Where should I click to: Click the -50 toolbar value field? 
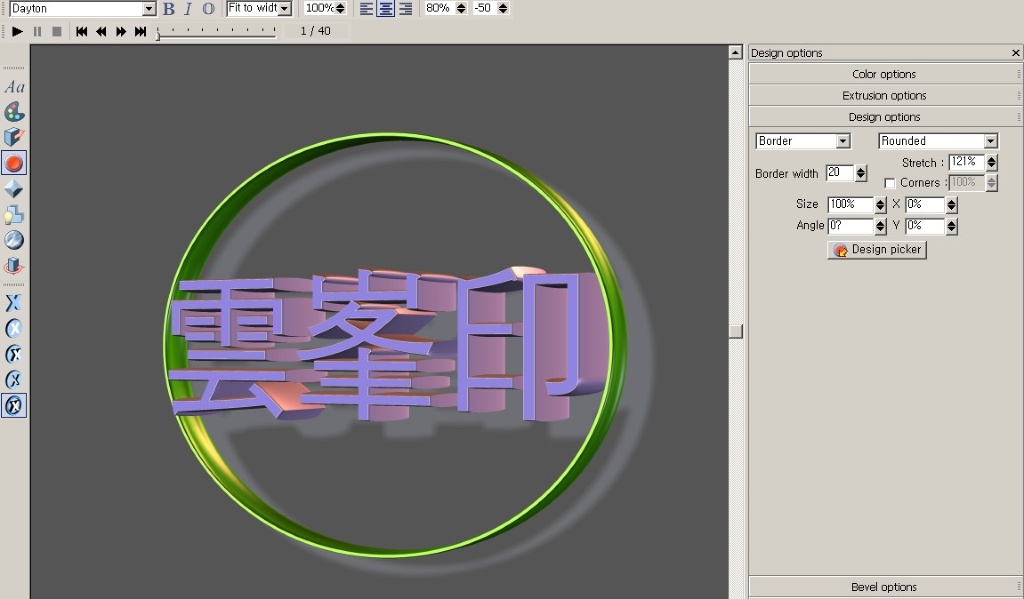point(484,8)
